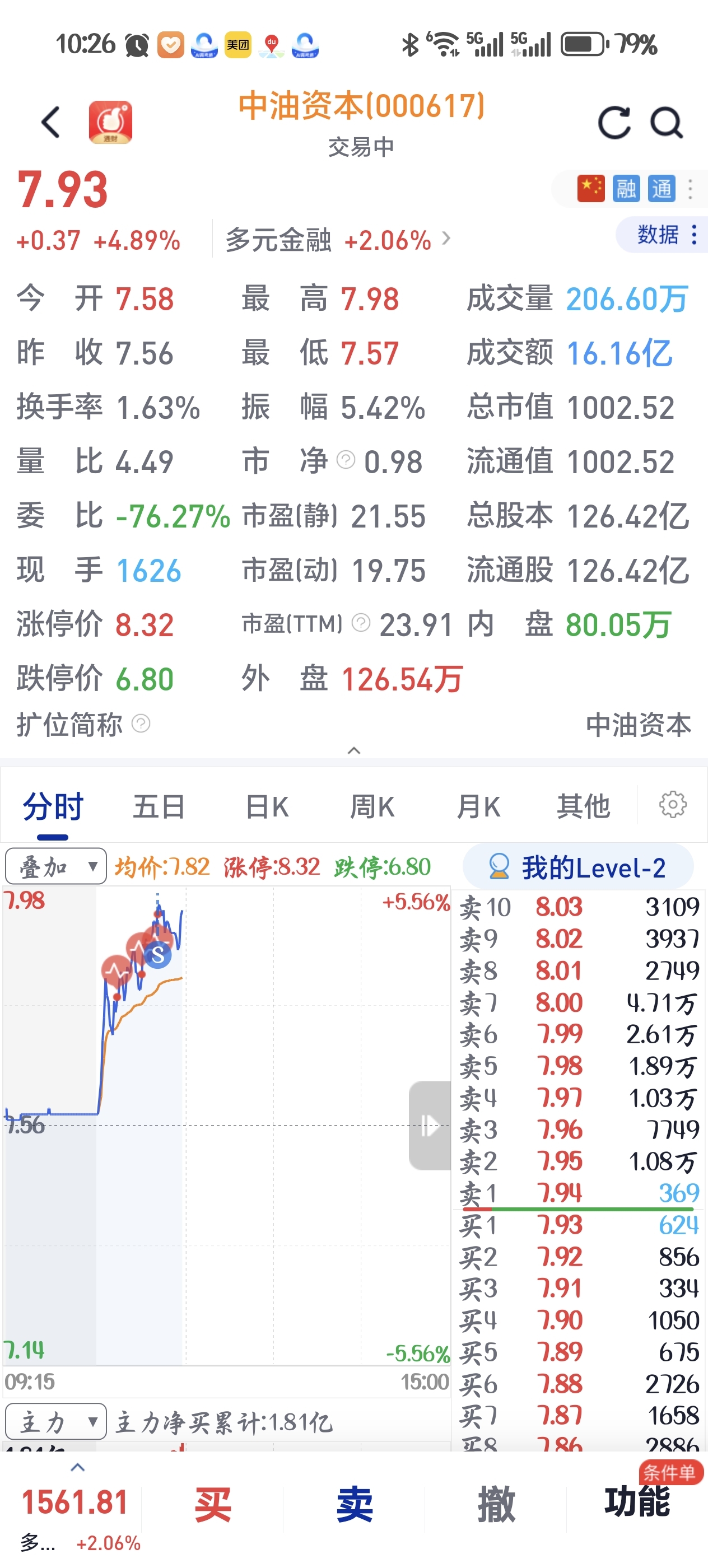Open the 多元金融 sector link
708x1568 pixels.
tap(337, 240)
